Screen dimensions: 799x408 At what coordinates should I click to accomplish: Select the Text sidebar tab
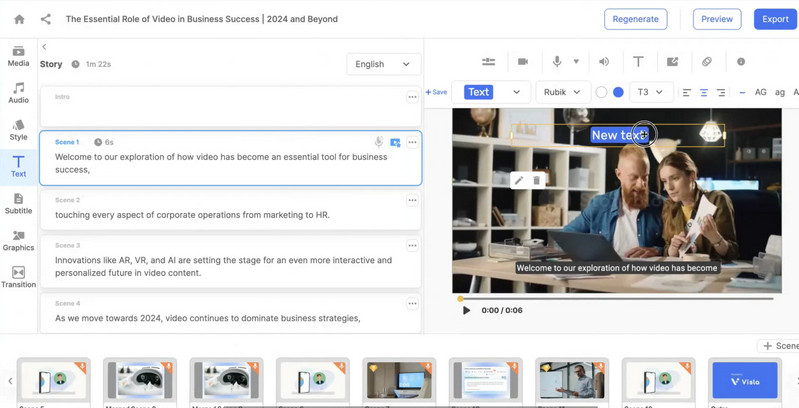tap(18, 167)
